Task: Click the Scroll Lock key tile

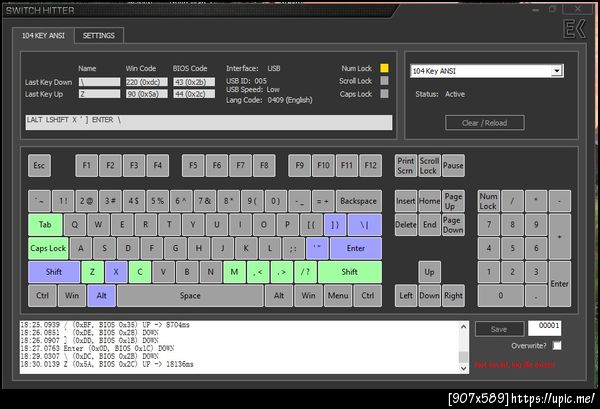Action: pos(429,165)
